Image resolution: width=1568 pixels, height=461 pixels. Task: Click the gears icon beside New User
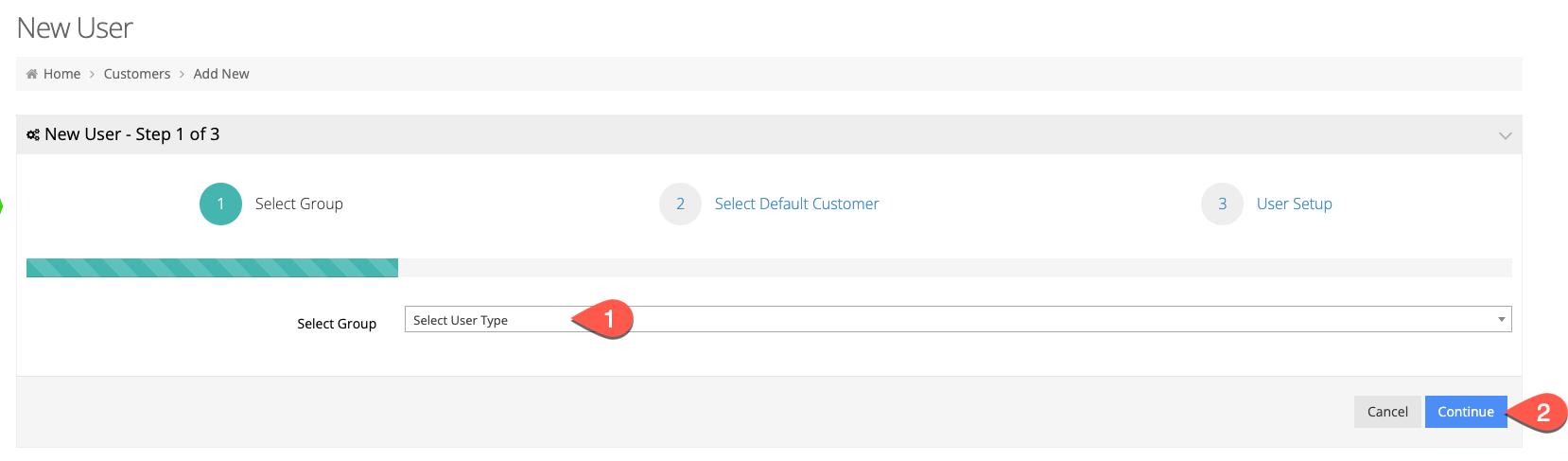(33, 134)
